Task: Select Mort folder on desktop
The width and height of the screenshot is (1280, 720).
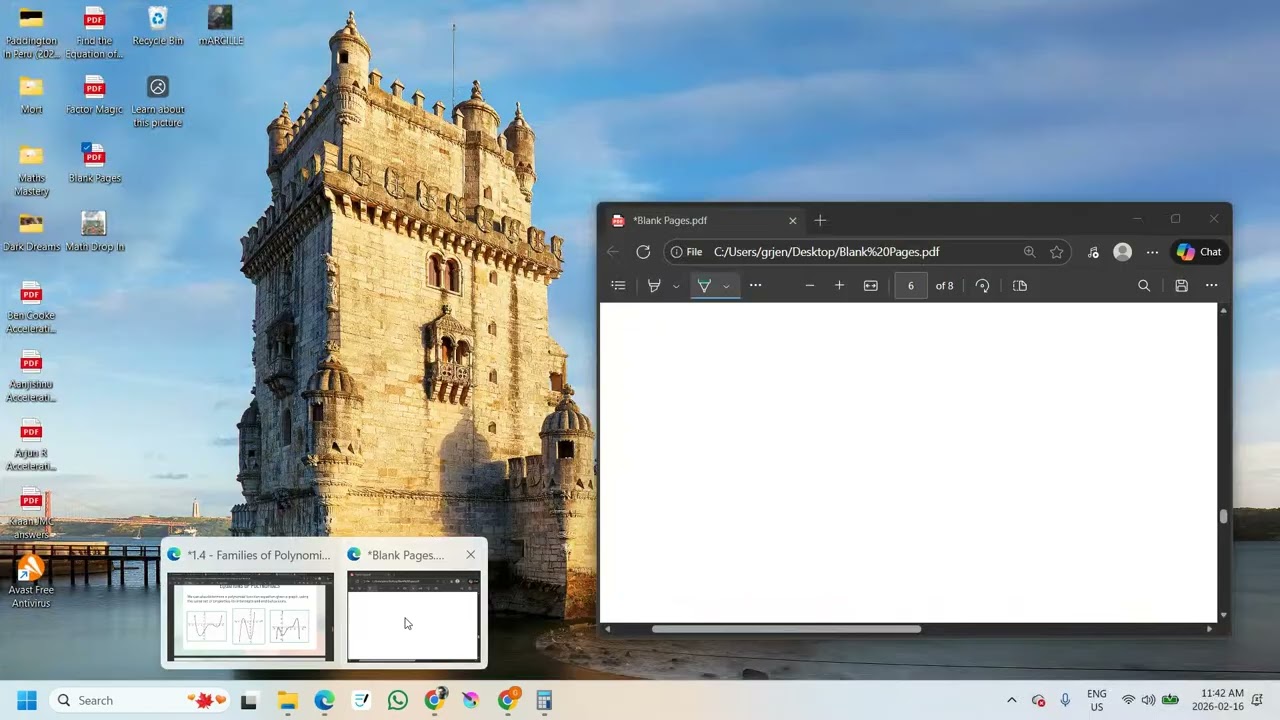Action: 32,95
